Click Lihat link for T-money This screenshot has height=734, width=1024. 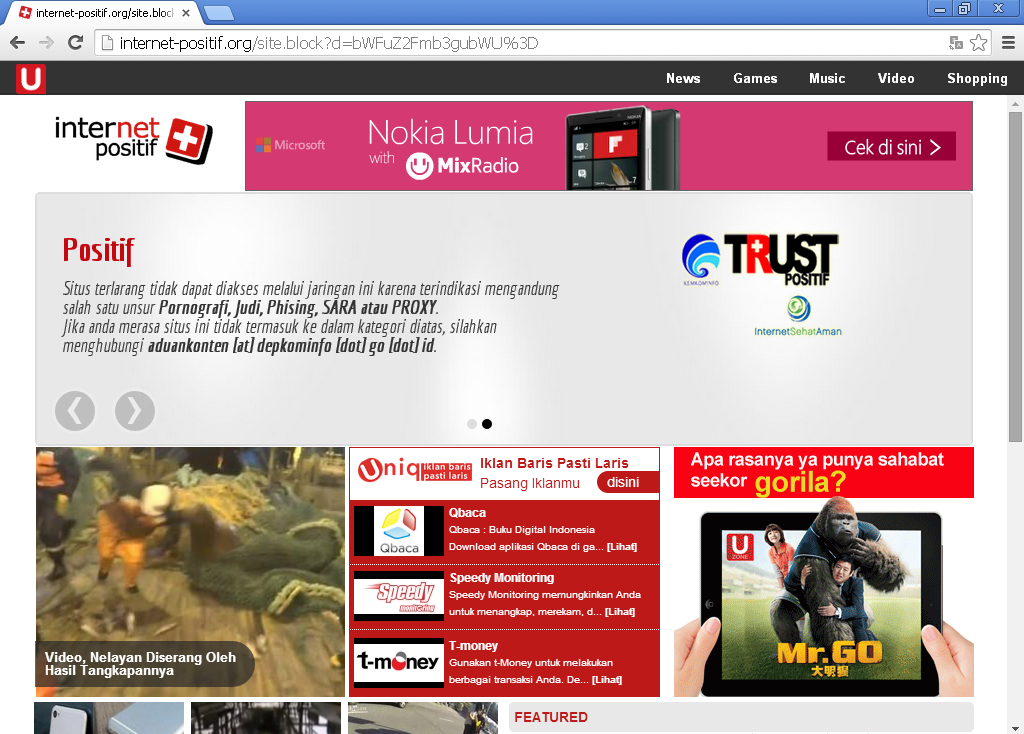[607, 680]
